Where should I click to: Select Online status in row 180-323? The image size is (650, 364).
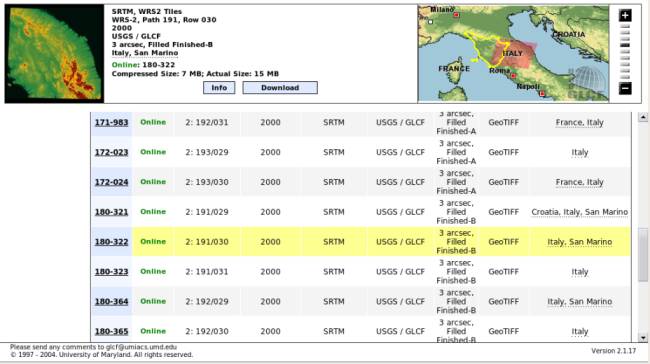click(153, 272)
